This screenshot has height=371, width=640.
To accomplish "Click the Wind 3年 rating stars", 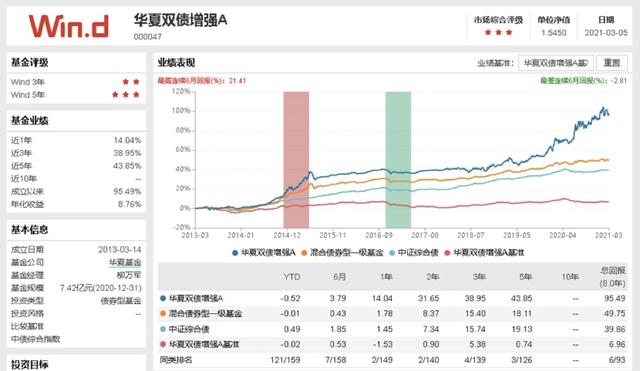I will click(x=131, y=82).
